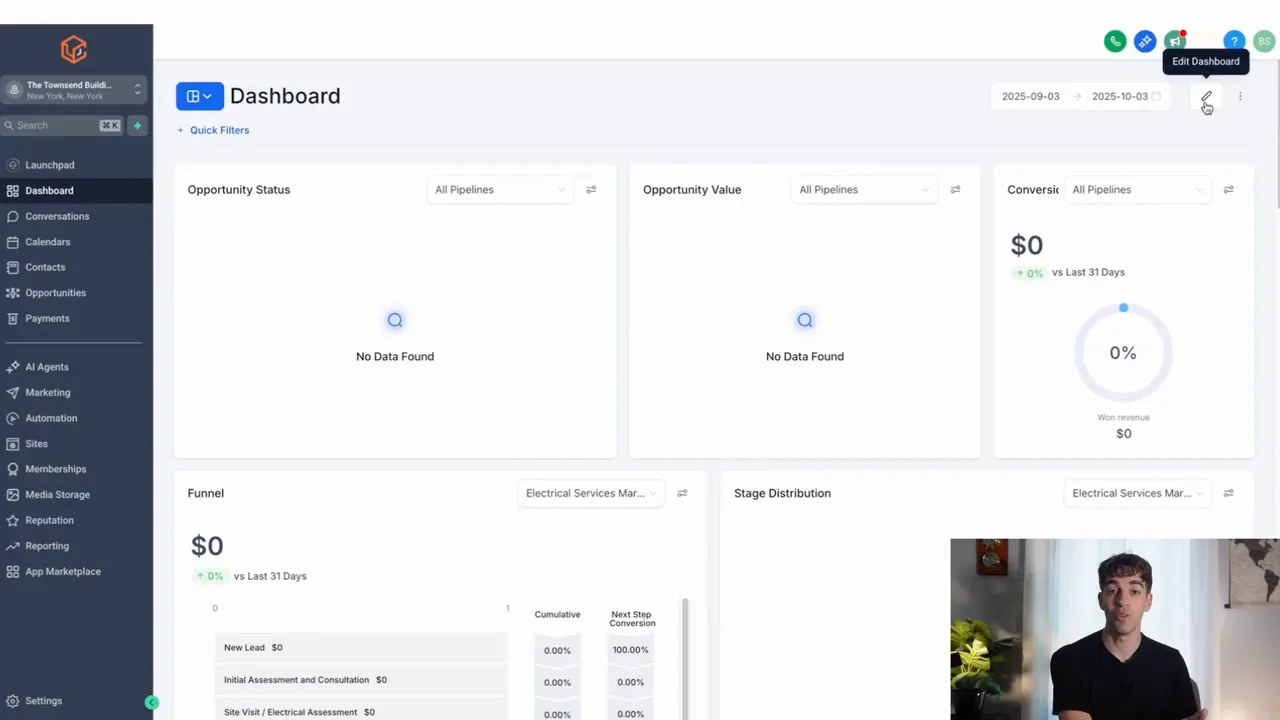The width and height of the screenshot is (1280, 720).
Task: Click the Edit Dashboard pencil icon
Action: coord(1206,96)
